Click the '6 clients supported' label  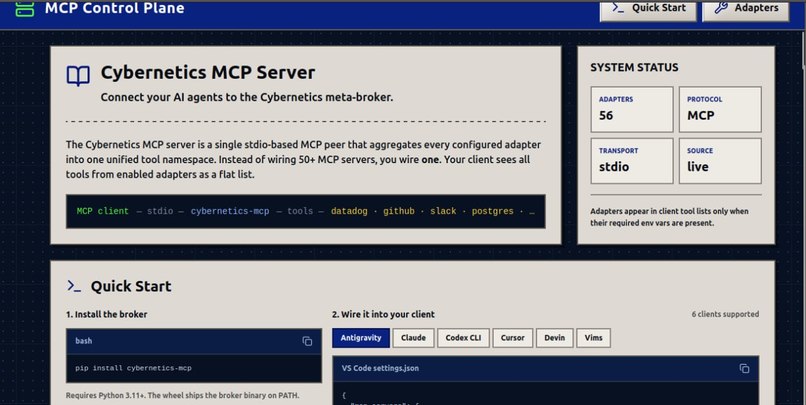point(725,314)
